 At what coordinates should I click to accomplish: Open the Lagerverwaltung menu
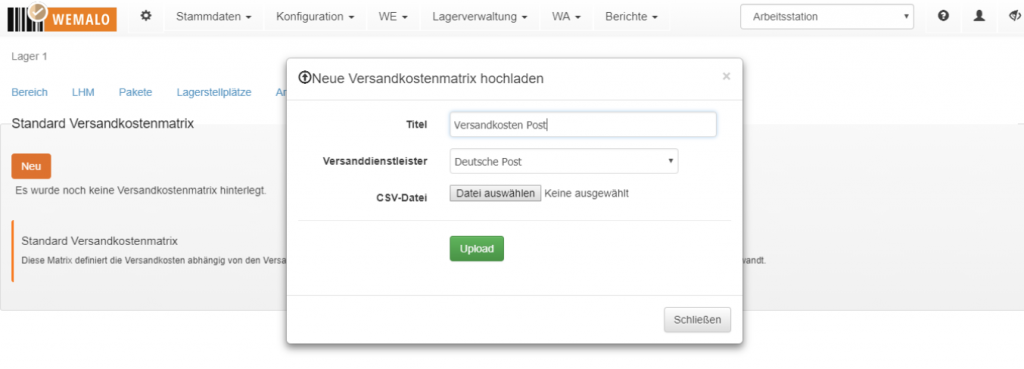480,16
